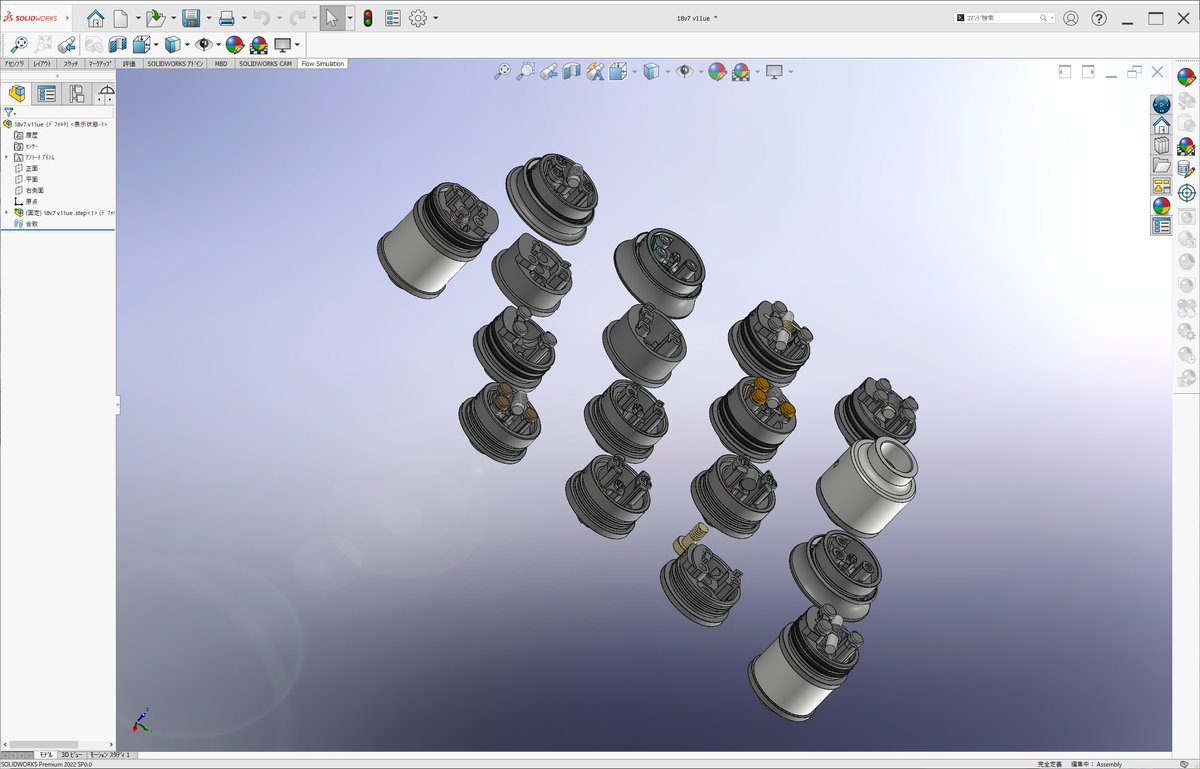Open the SOLIDWORKS CAM command tab
Screen dimensions: 1200x769
point(265,63)
